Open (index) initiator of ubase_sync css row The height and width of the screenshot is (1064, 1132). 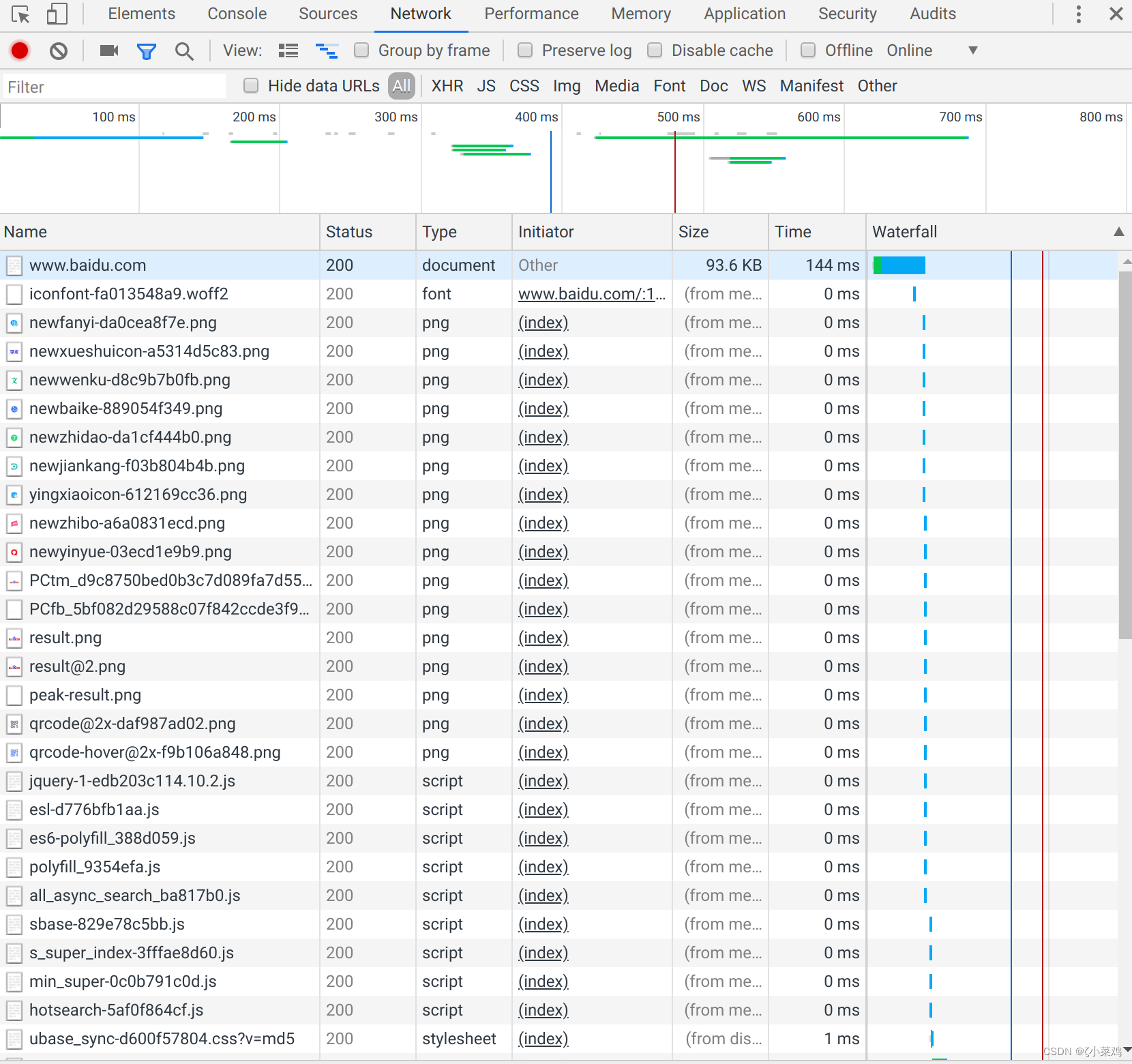543,1039
